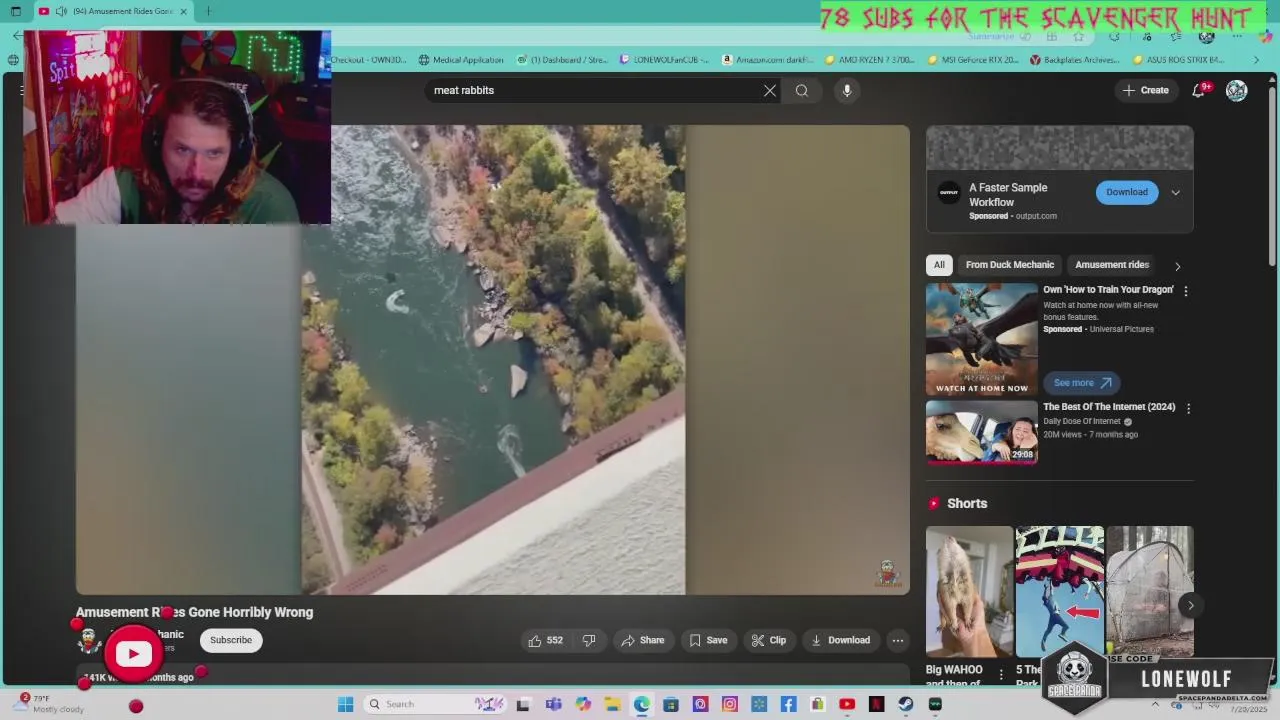Open YouTube notifications bell
Screen dimensions: 1280x720
click(1198, 90)
